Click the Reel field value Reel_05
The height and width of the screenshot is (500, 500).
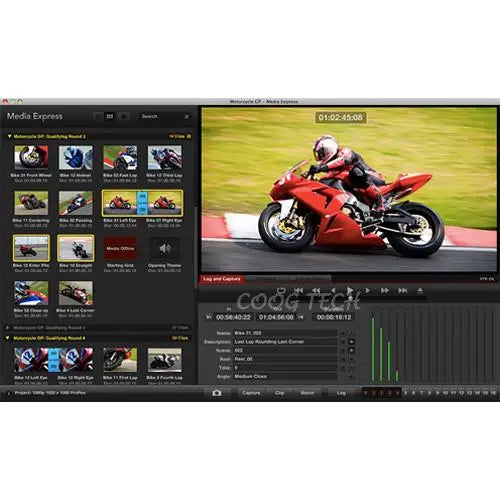[x=285, y=359]
